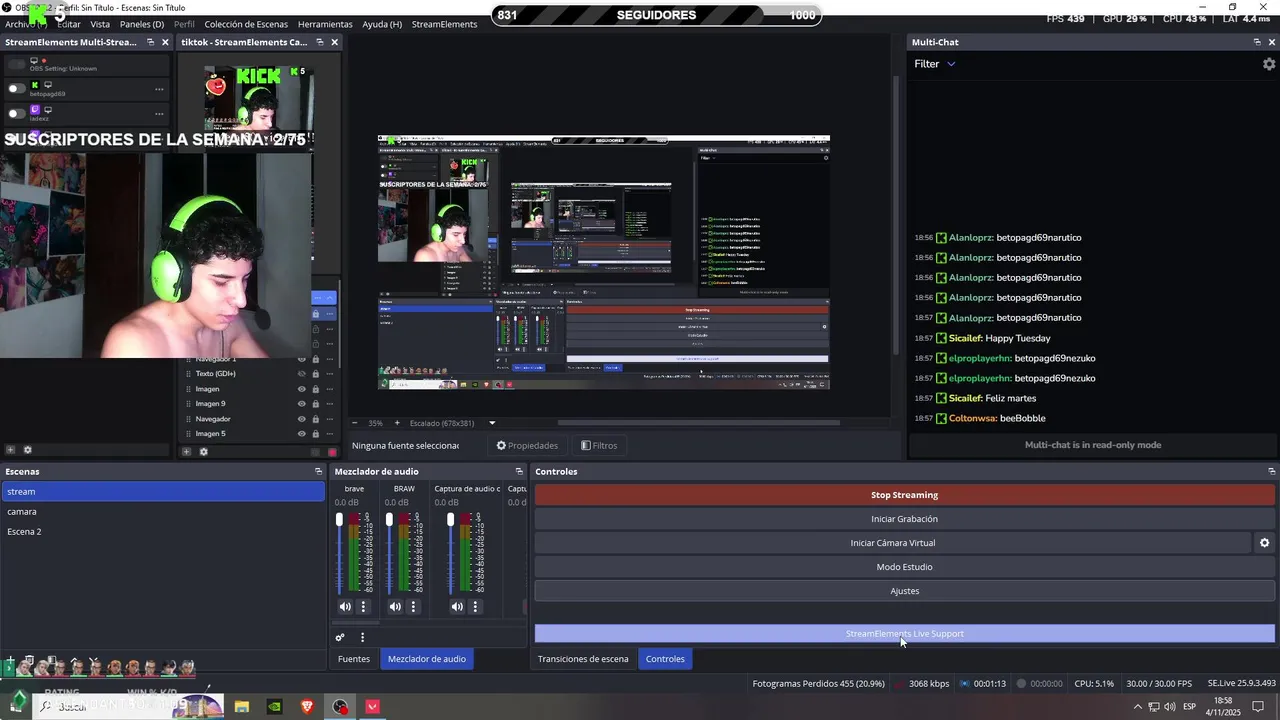Toggle OBS Setting Unknown output switch
Image resolution: width=1280 pixels, height=720 pixels.
click(16, 64)
